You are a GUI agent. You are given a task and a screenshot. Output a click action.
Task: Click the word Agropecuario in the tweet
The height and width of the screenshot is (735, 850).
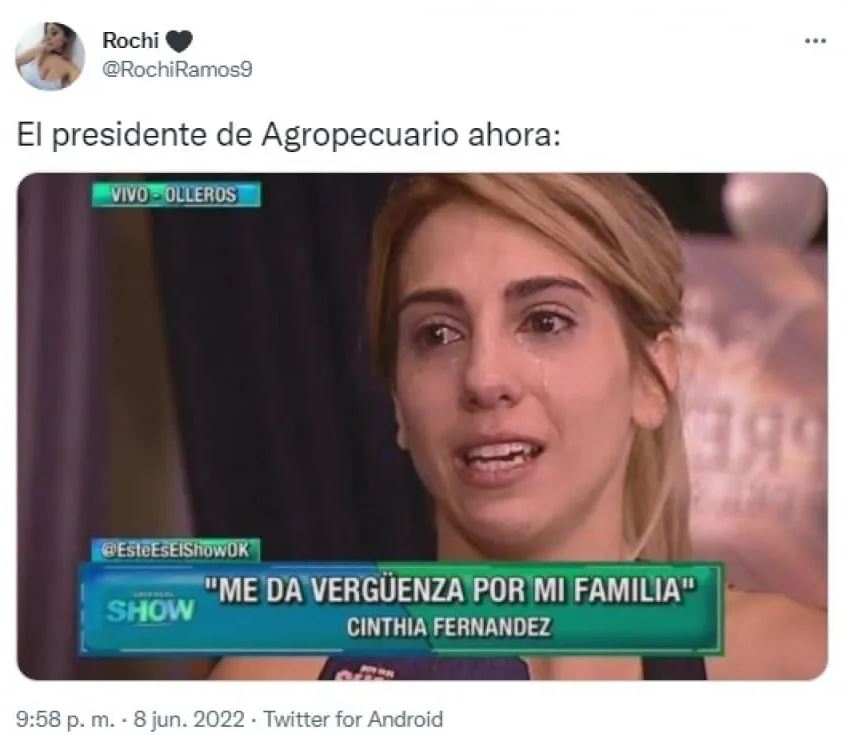359,136
